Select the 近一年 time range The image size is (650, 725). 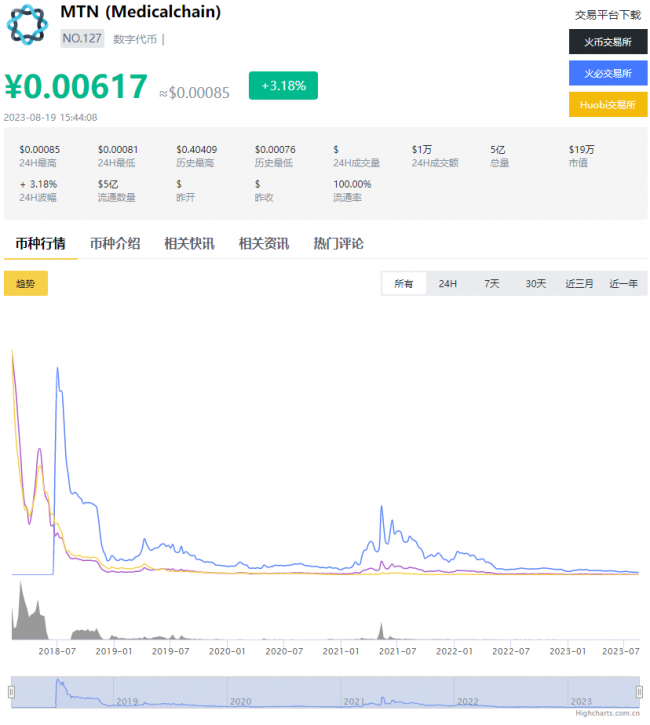624,283
